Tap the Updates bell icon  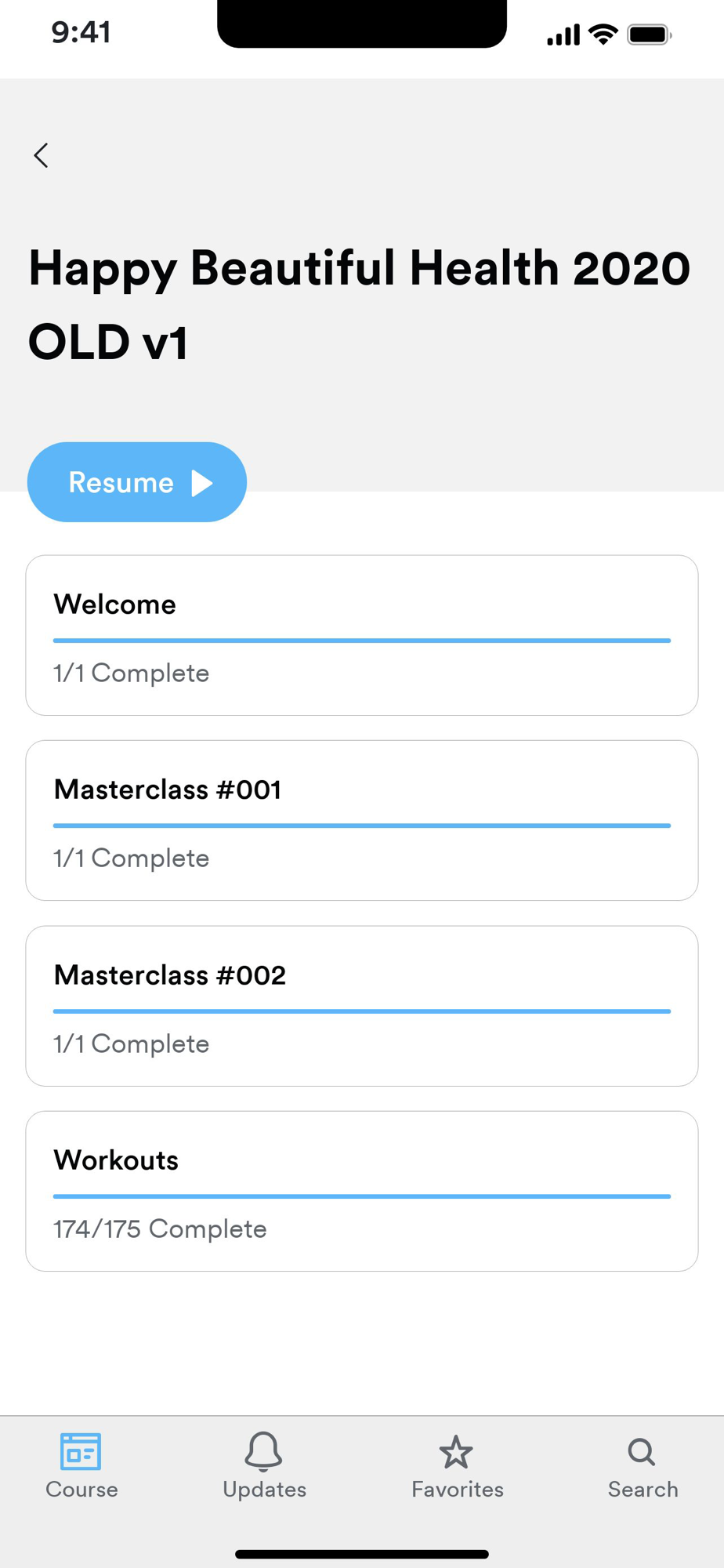(263, 1451)
